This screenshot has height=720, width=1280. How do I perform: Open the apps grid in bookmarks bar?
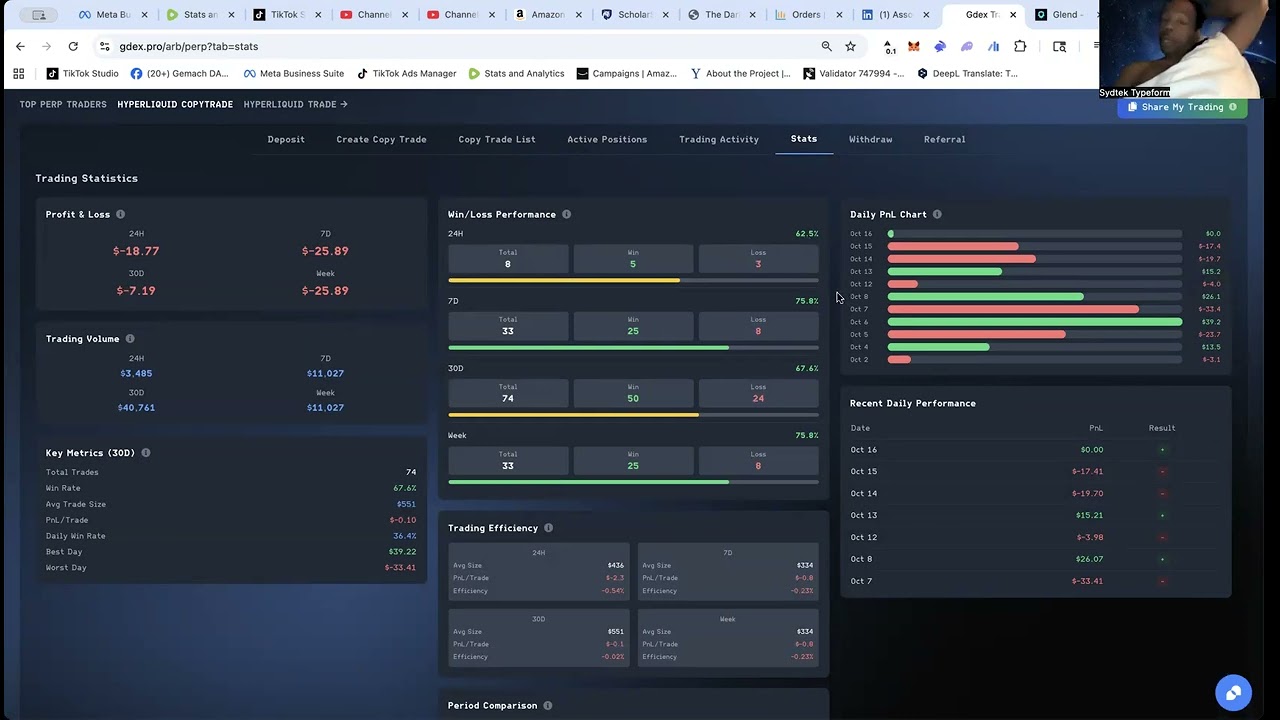click(18, 73)
